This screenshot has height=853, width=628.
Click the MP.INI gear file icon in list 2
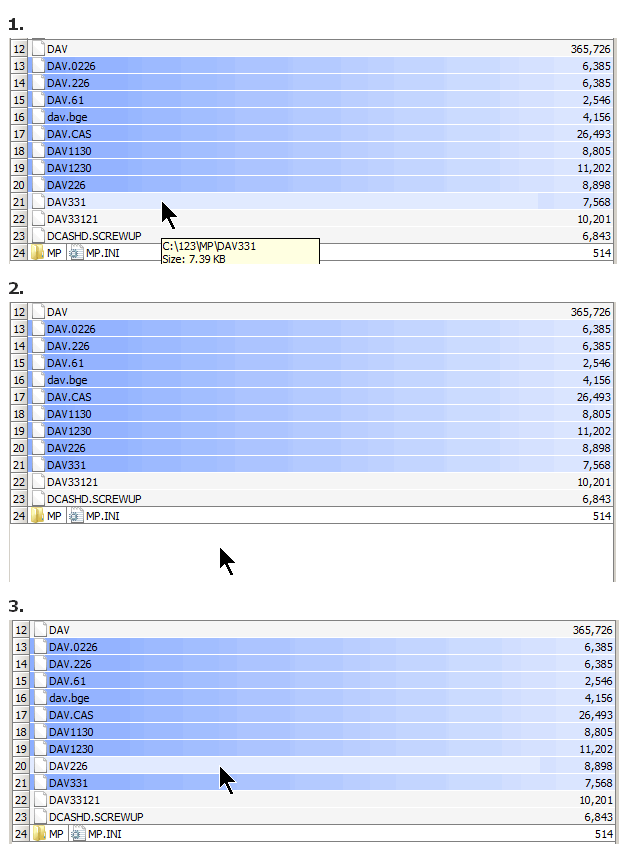tap(76, 516)
